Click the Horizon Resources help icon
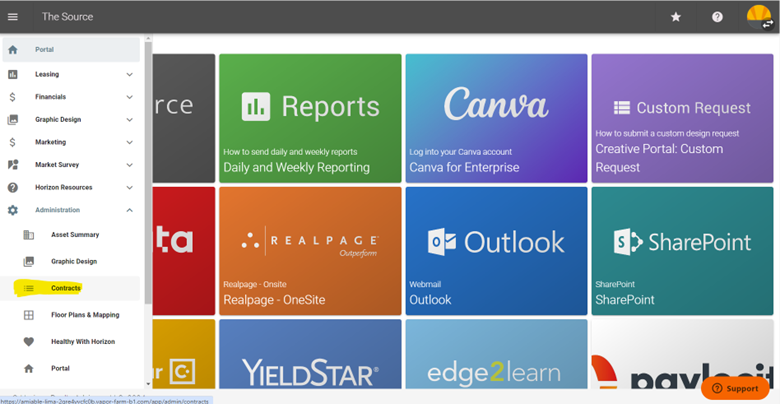This screenshot has width=780, height=404. pyautogui.click(x=13, y=188)
